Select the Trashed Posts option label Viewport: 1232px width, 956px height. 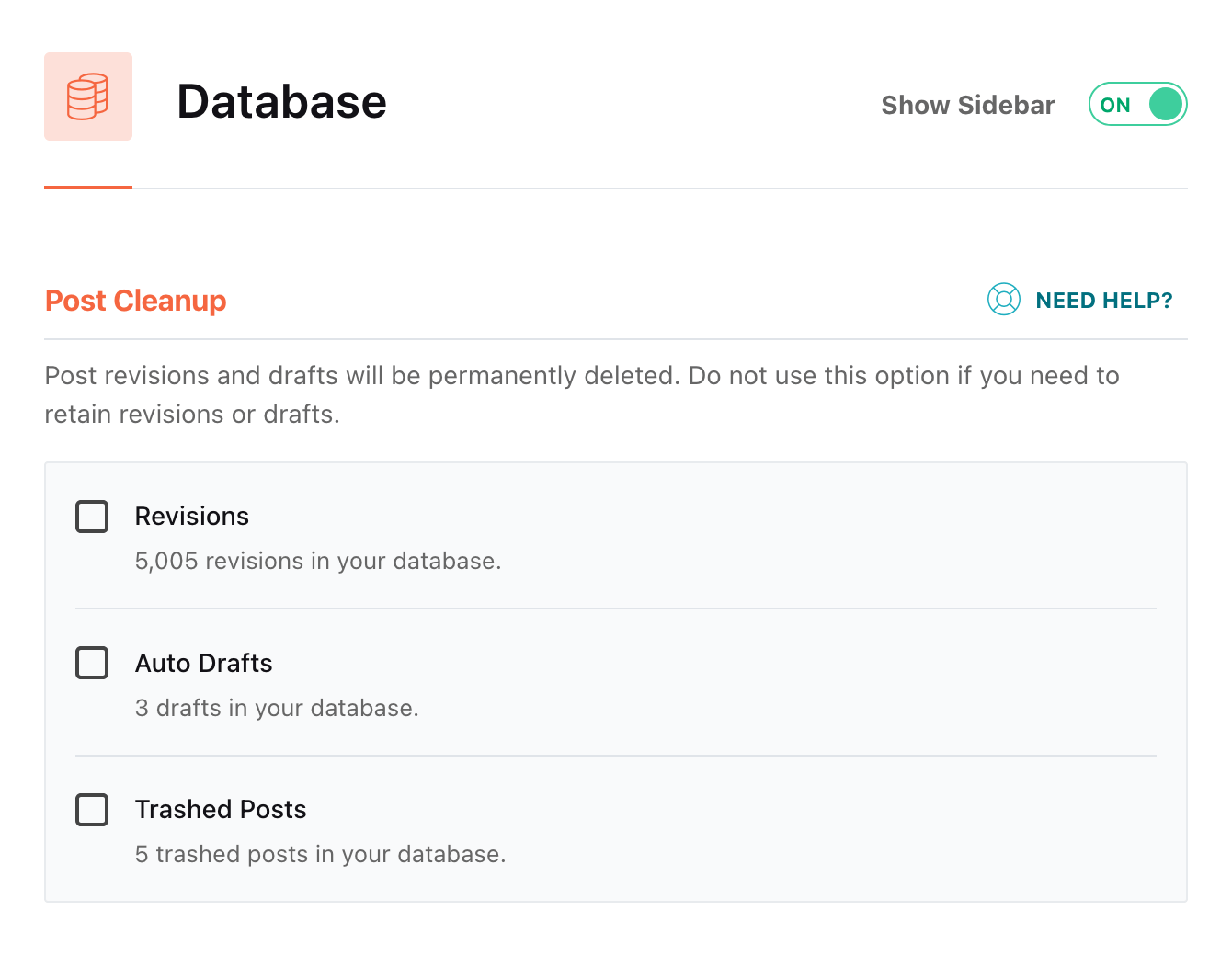pyautogui.click(x=221, y=809)
